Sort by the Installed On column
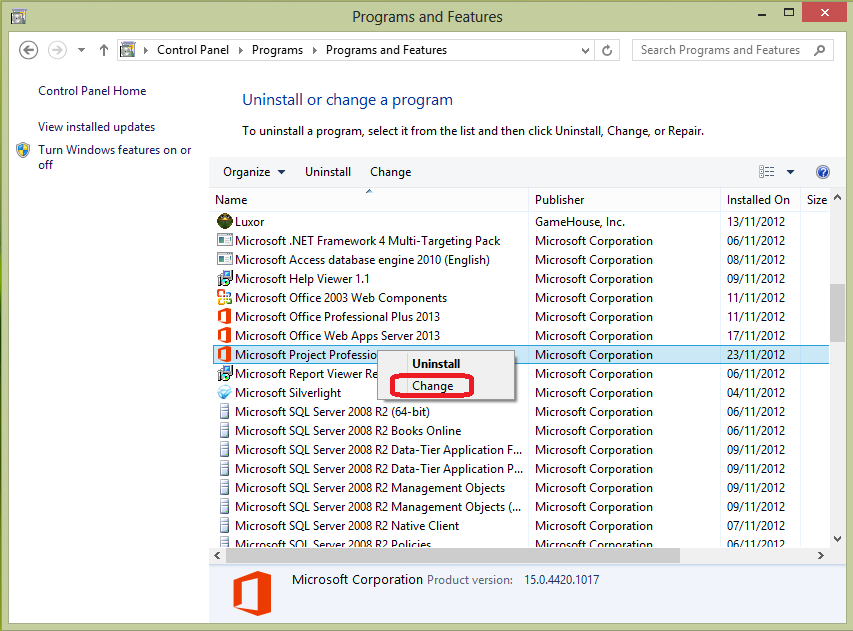This screenshot has height=631, width=853. (x=760, y=200)
